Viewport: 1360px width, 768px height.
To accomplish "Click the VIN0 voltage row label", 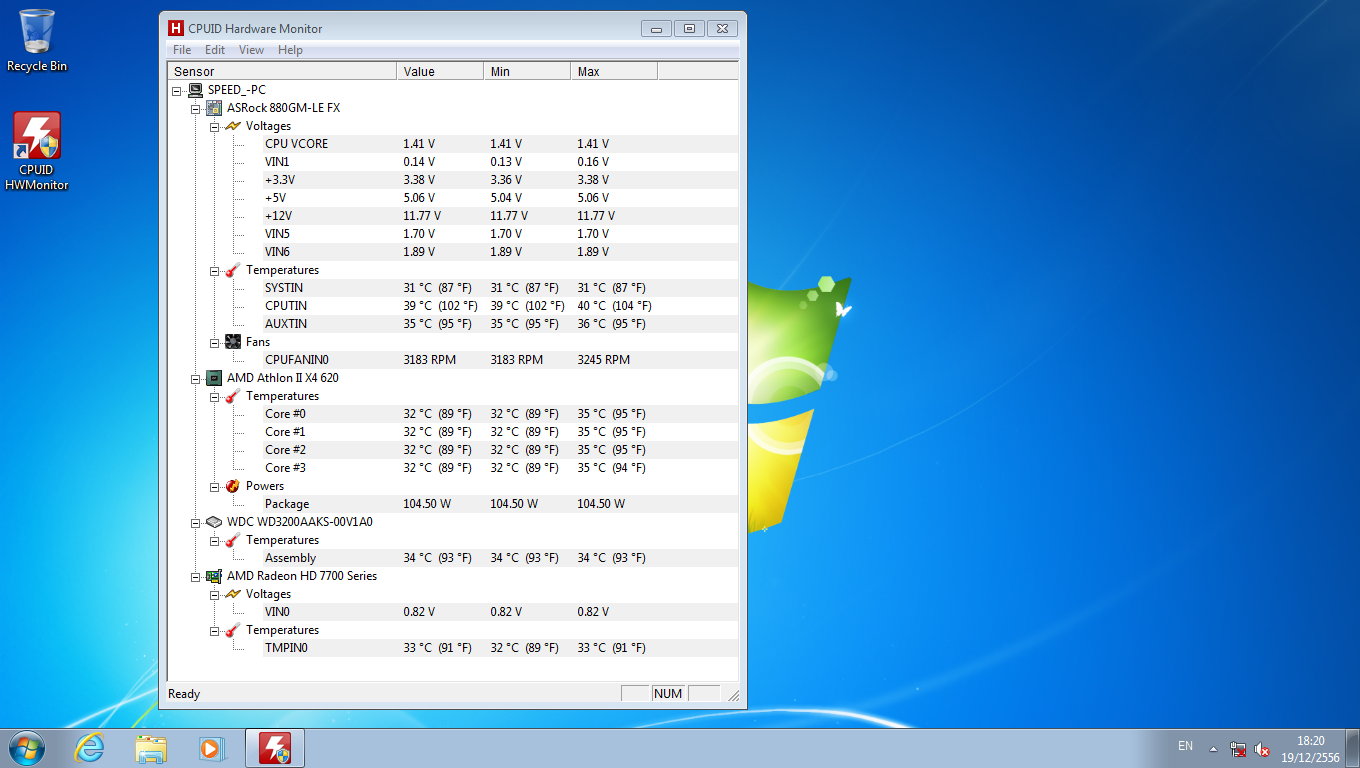I will pos(277,612).
